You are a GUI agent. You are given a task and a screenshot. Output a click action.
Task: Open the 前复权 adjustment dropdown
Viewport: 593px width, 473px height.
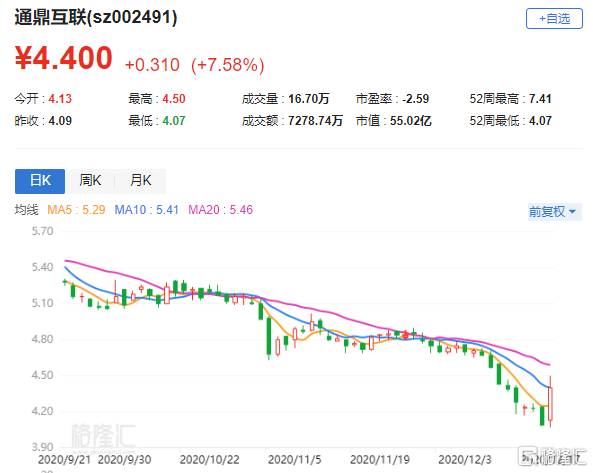pyautogui.click(x=554, y=211)
